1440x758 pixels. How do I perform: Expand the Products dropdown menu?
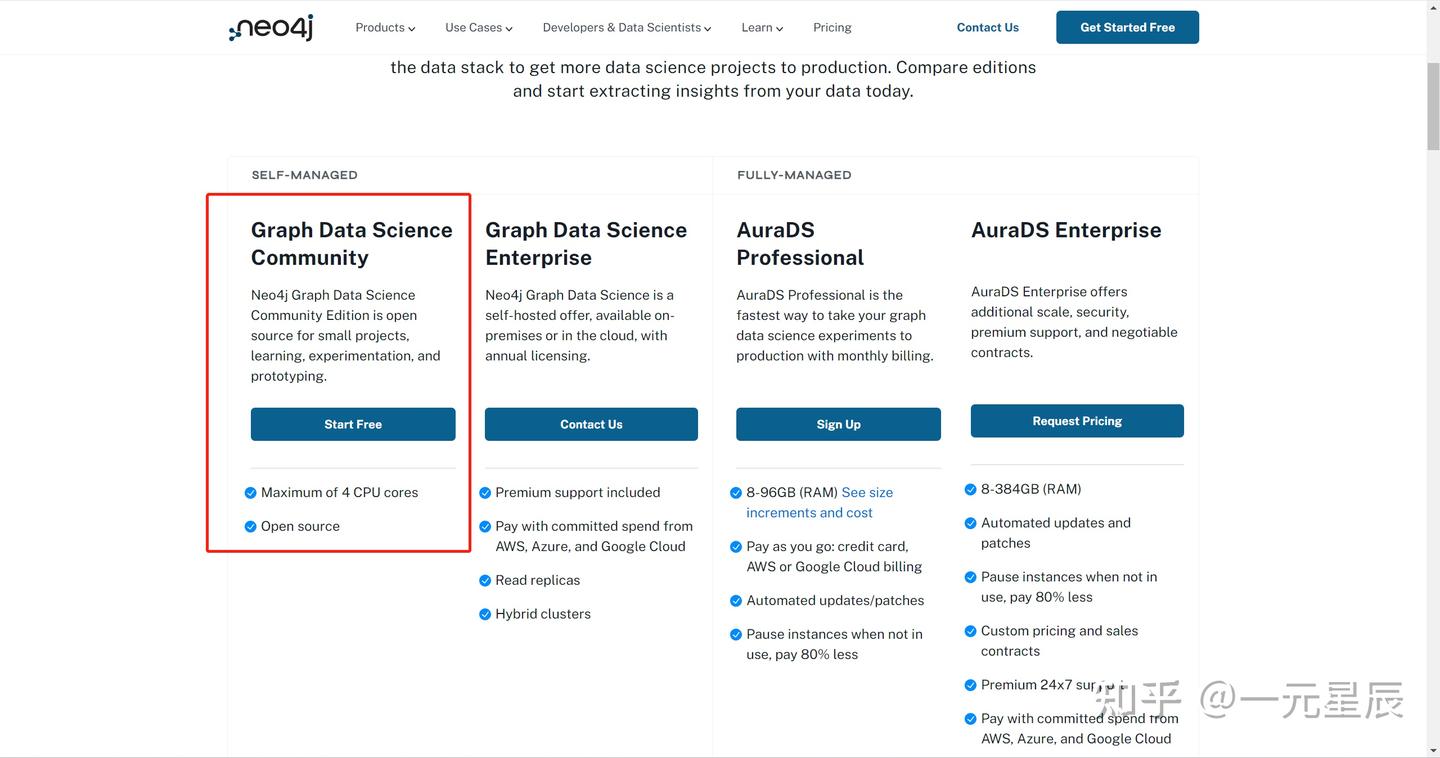point(385,28)
